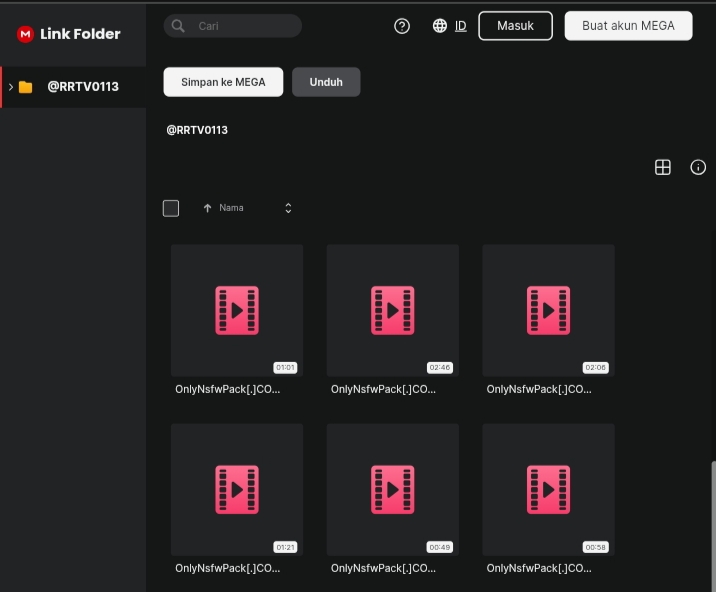Open the video thumbnail with duration 02:46
The width and height of the screenshot is (716, 592).
(x=393, y=311)
